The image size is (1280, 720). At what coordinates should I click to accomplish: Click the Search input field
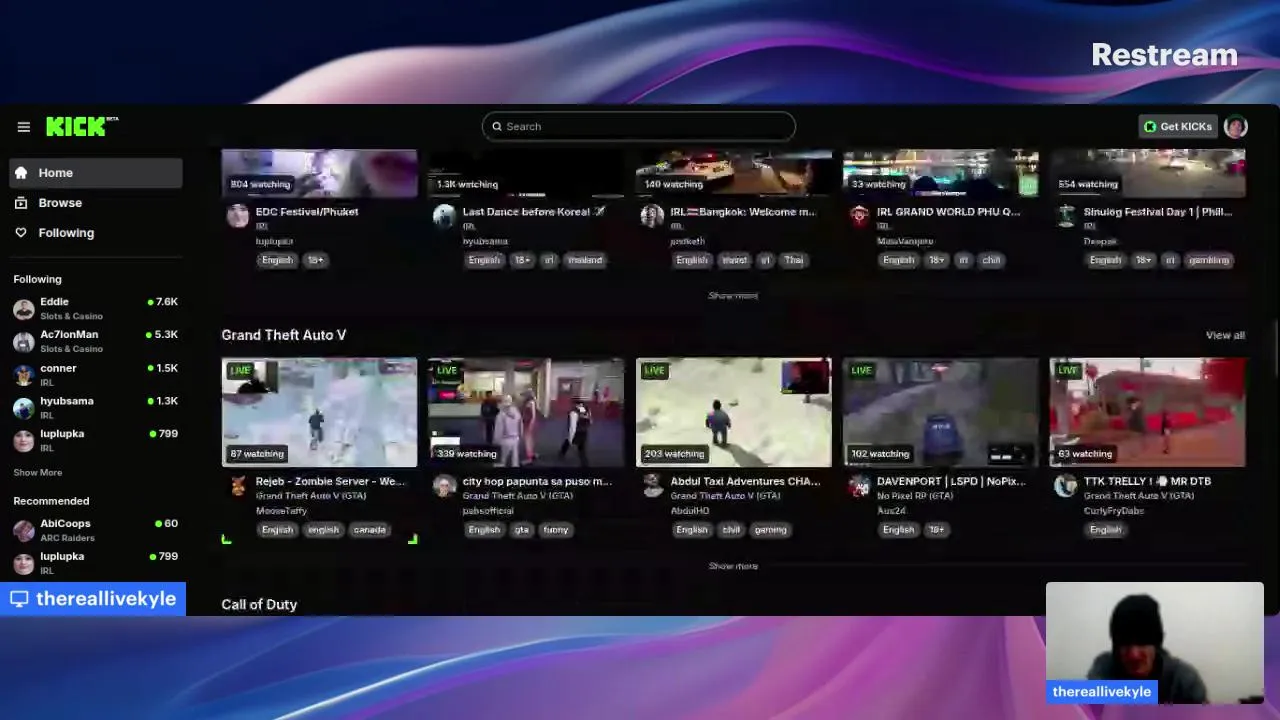638,127
